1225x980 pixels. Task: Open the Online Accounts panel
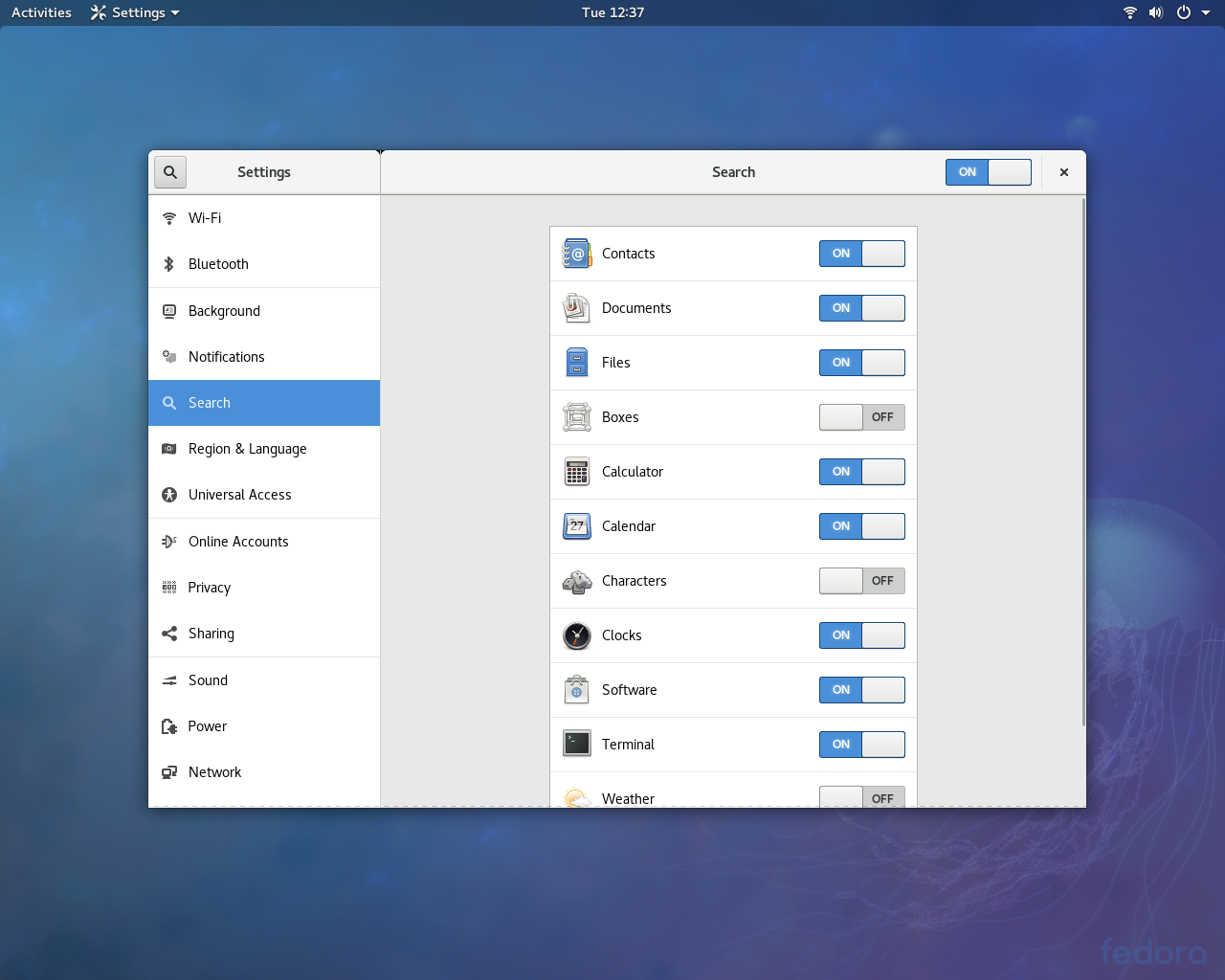pyautogui.click(x=264, y=542)
